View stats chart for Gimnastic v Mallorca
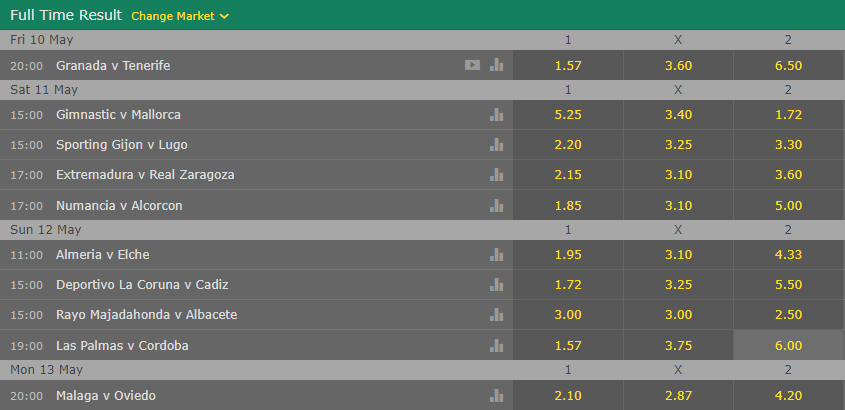This screenshot has width=845, height=410. click(496, 114)
